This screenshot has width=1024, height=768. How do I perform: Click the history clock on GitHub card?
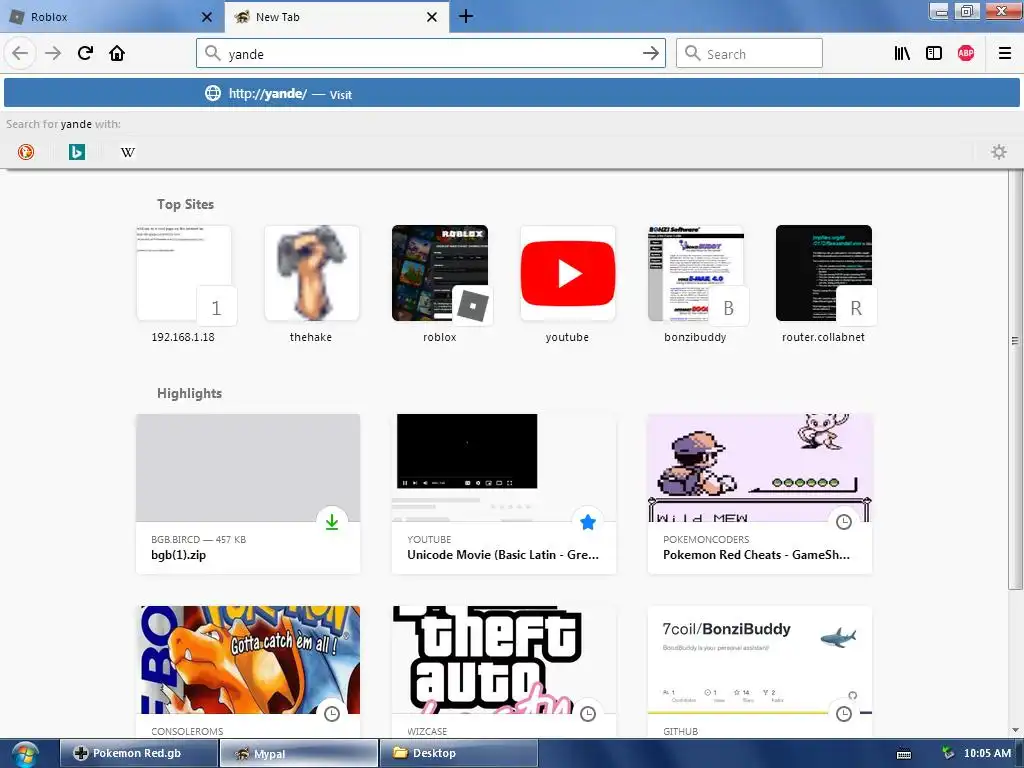pos(844,714)
